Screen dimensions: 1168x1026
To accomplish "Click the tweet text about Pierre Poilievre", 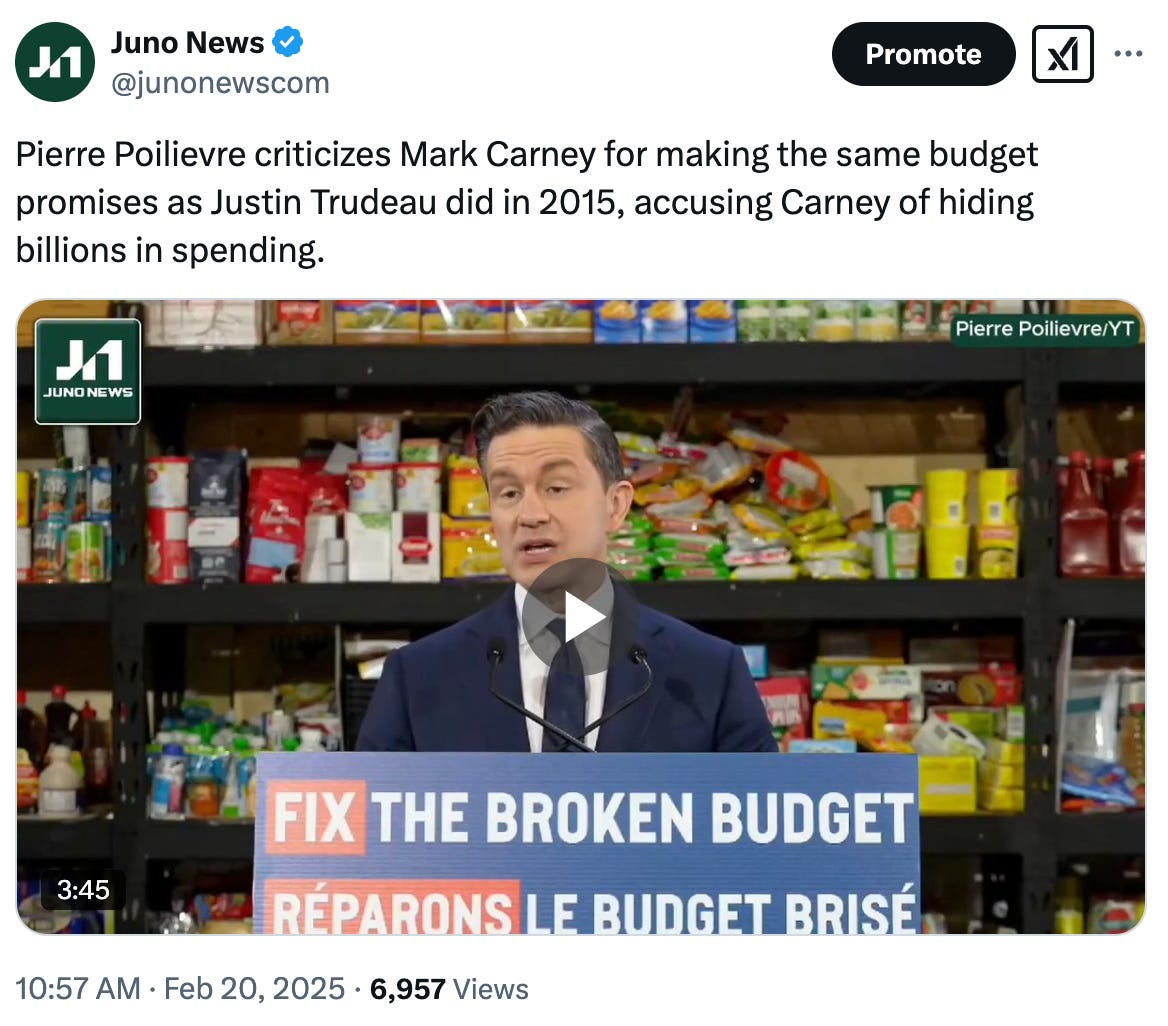I will pos(527,202).
